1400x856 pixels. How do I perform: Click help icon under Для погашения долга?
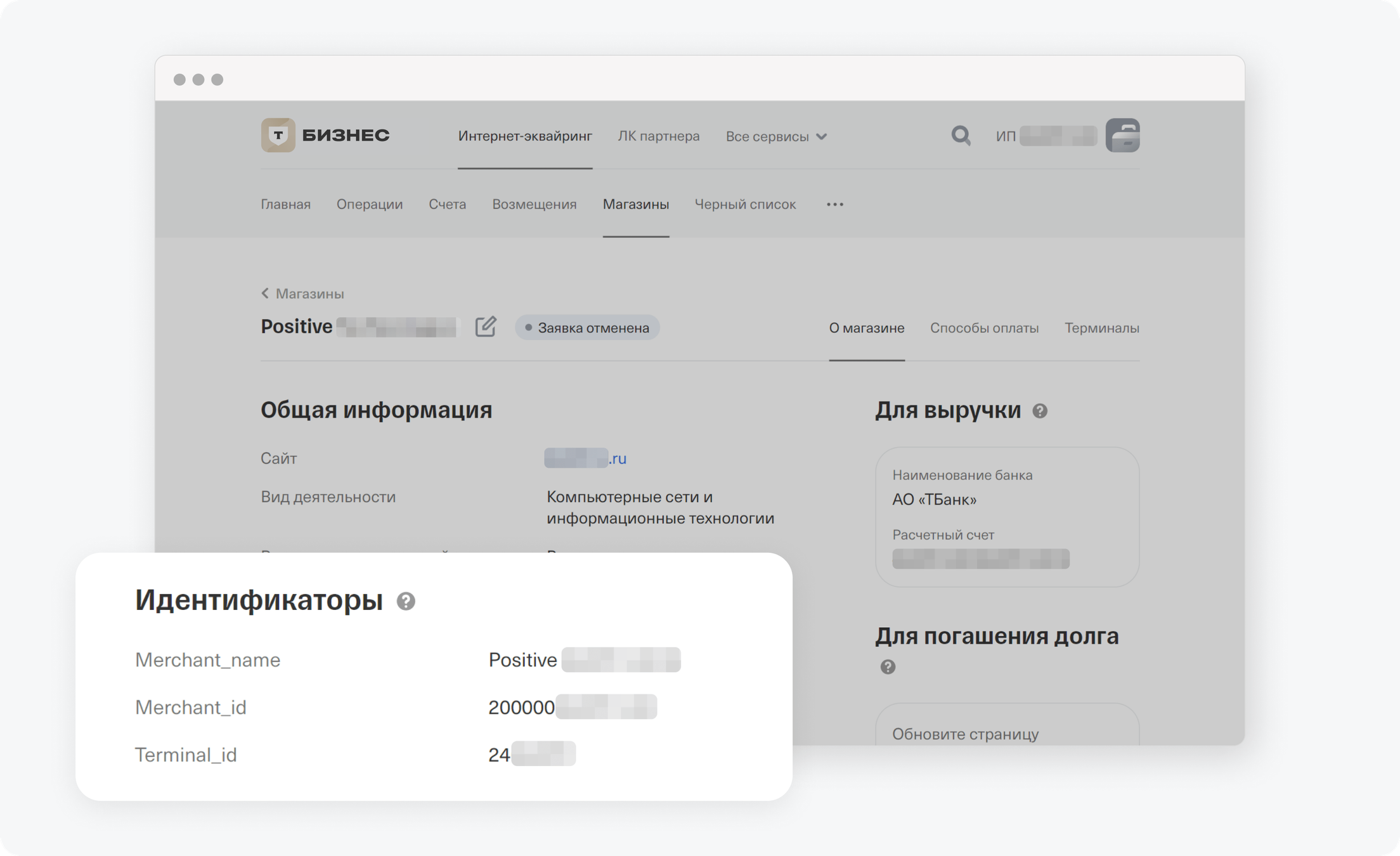[x=888, y=666]
